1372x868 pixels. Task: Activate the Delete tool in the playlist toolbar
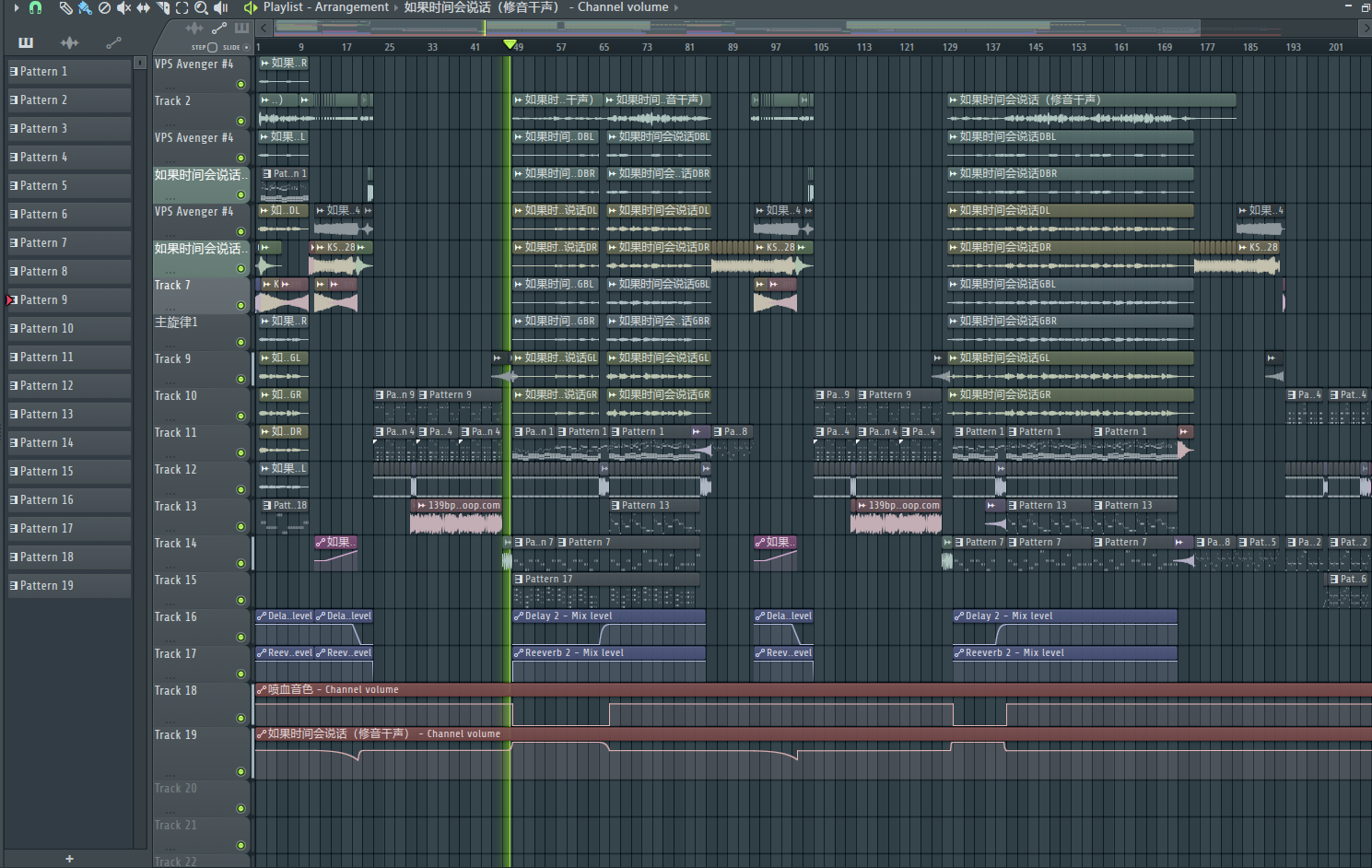[104, 7]
